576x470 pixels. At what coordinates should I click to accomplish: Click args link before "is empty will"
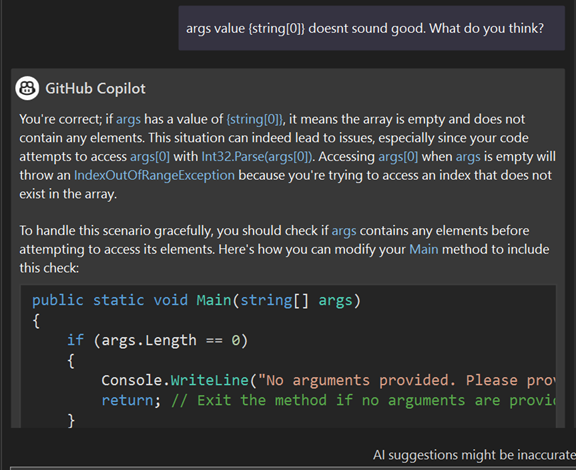[468, 157]
